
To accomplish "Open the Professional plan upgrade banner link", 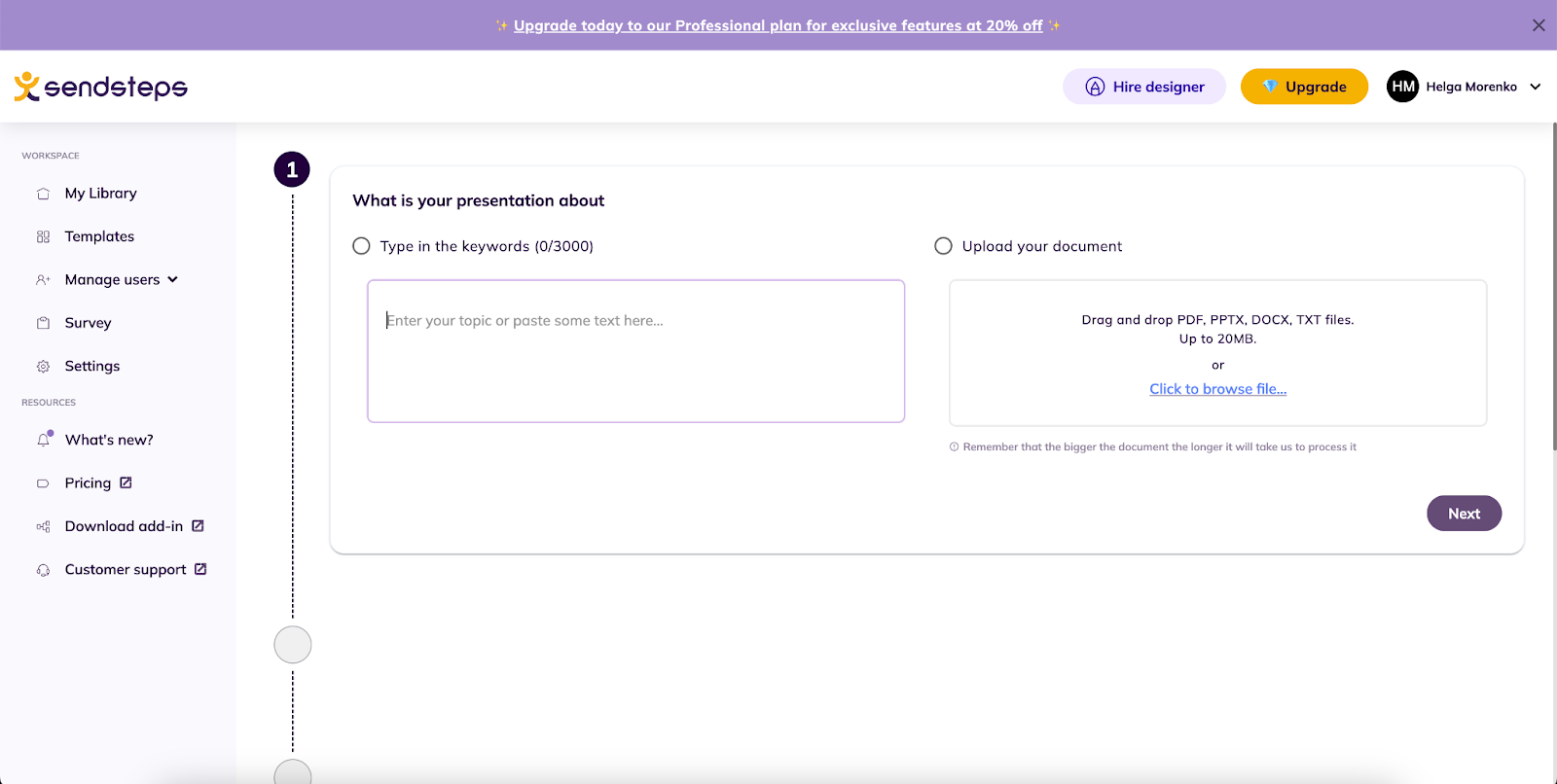I will 778,25.
